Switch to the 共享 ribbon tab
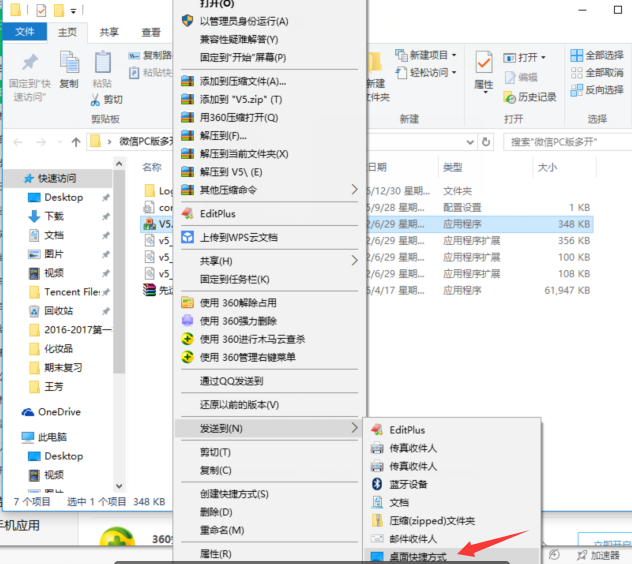Screen dimensions: 632x564 pyautogui.click(x=109, y=32)
